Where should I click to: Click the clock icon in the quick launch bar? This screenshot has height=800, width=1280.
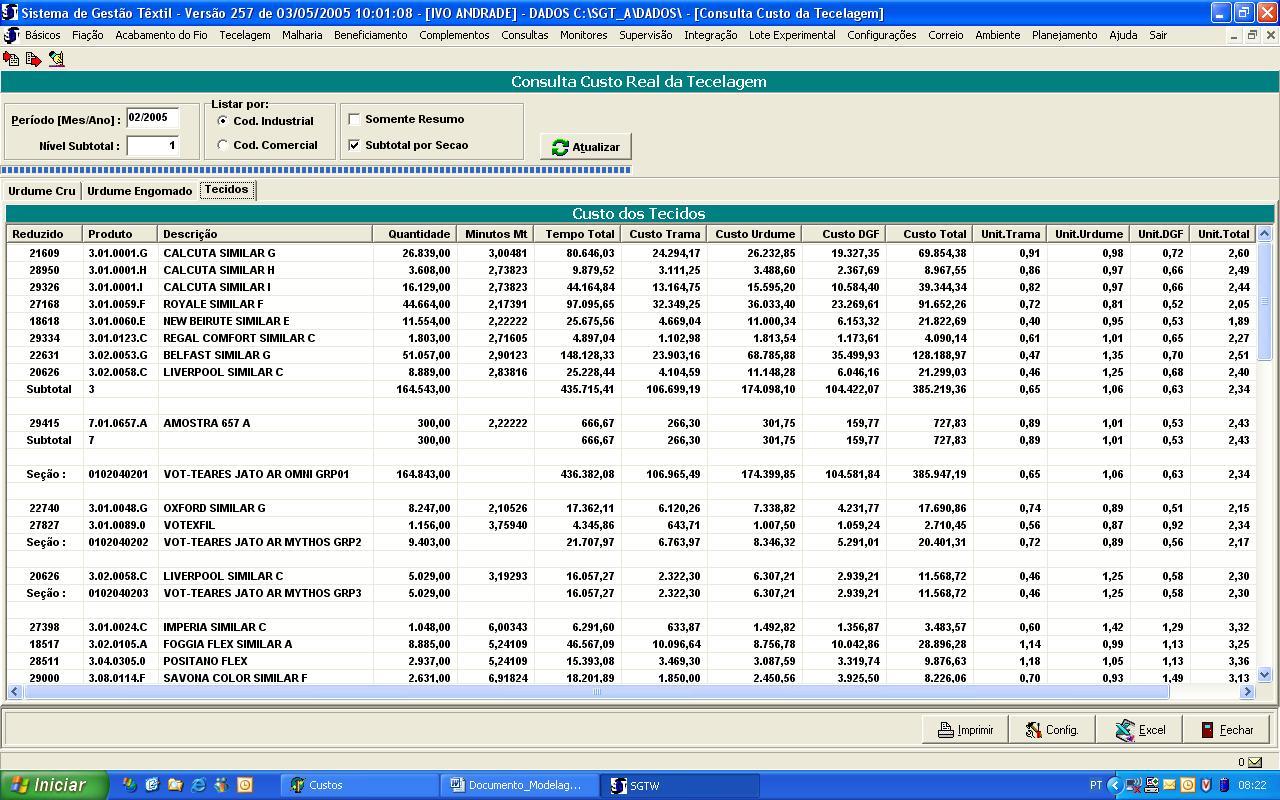[x=244, y=785]
